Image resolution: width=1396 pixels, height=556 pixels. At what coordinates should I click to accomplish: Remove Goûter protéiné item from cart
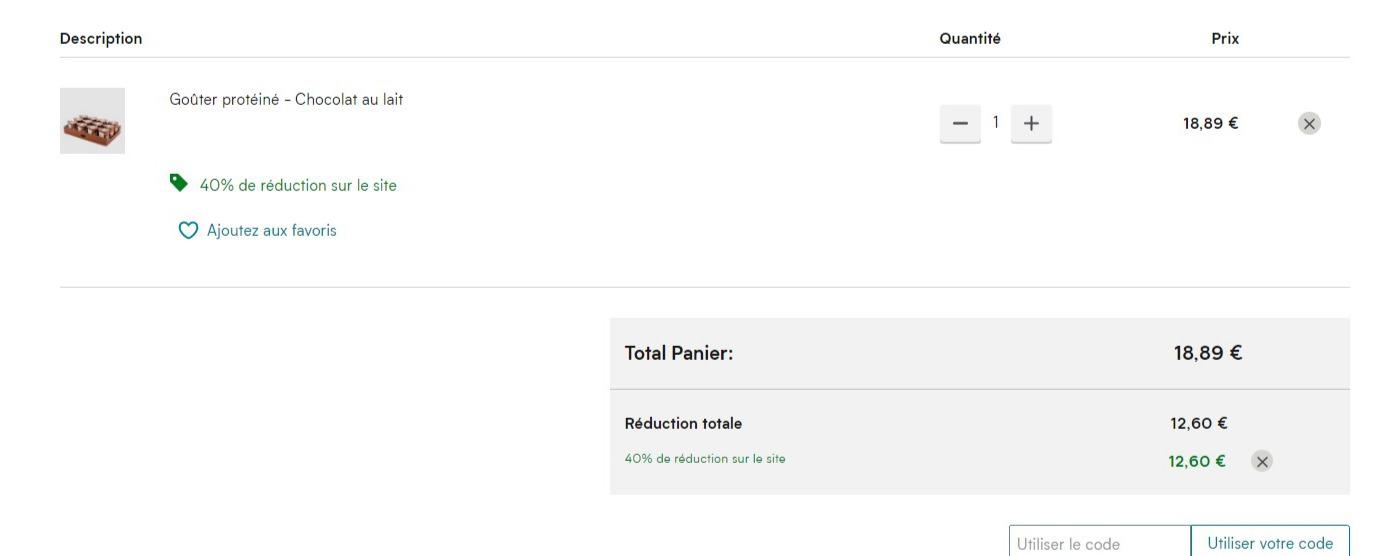tap(1309, 123)
